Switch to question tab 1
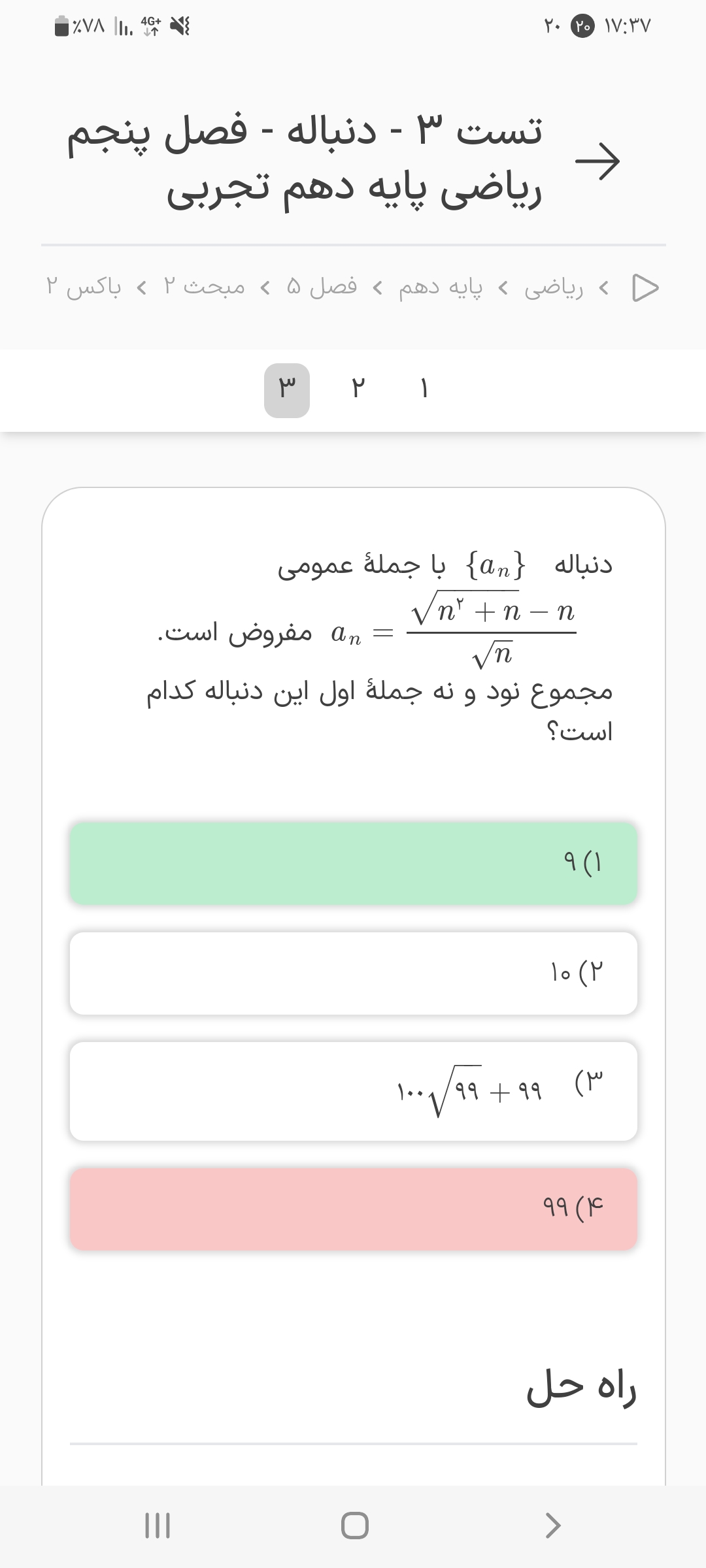This screenshot has width=706, height=1568. (x=424, y=390)
